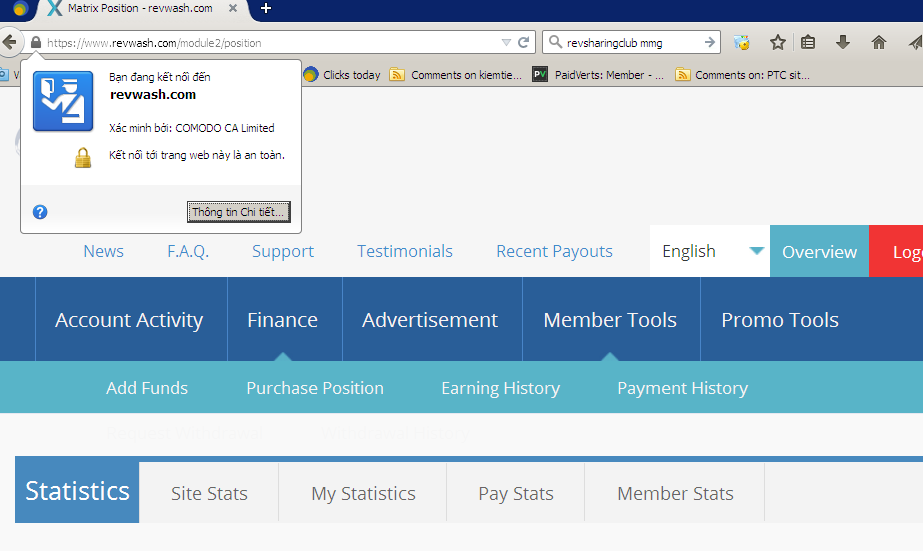Click the identity passport officer icon
Image resolution: width=923 pixels, height=551 pixels.
(x=63, y=101)
